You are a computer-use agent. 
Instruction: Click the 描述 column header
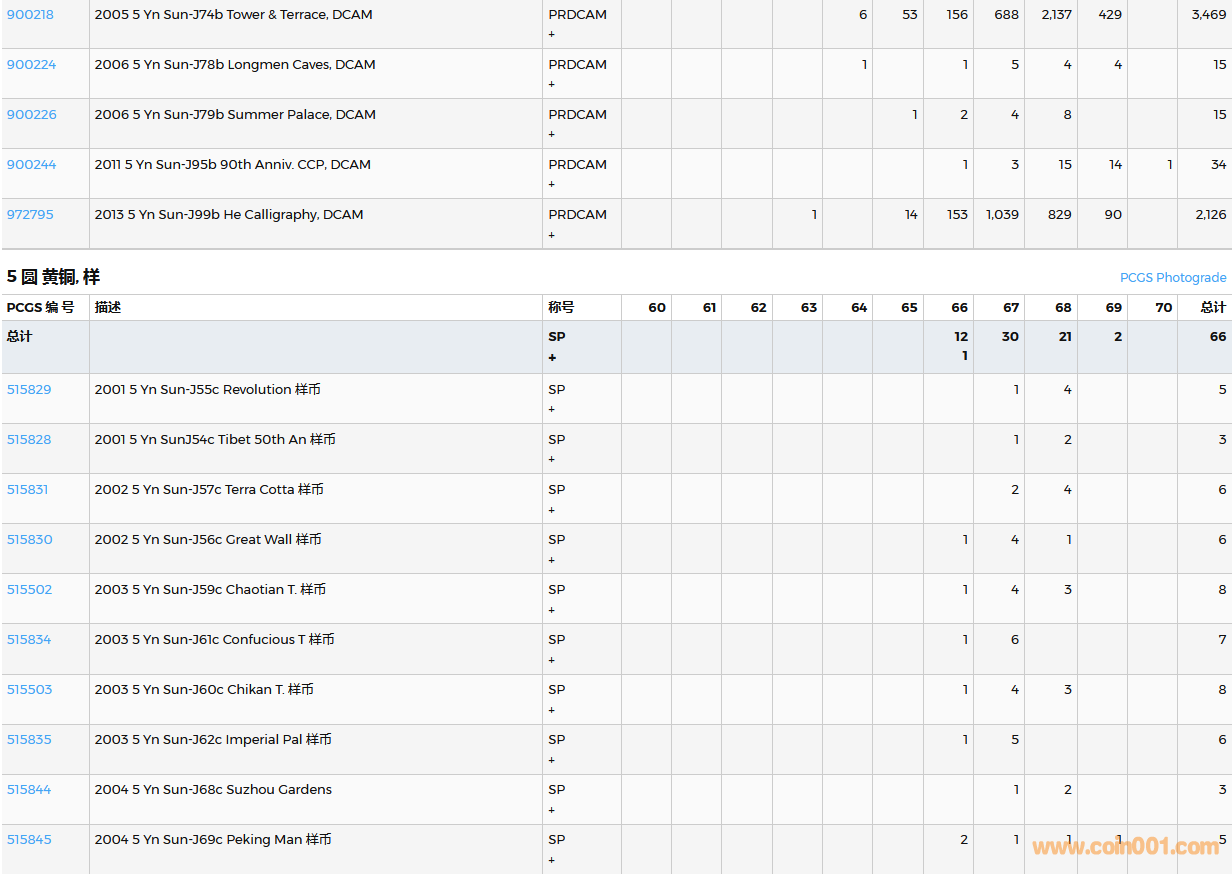click(x=108, y=308)
